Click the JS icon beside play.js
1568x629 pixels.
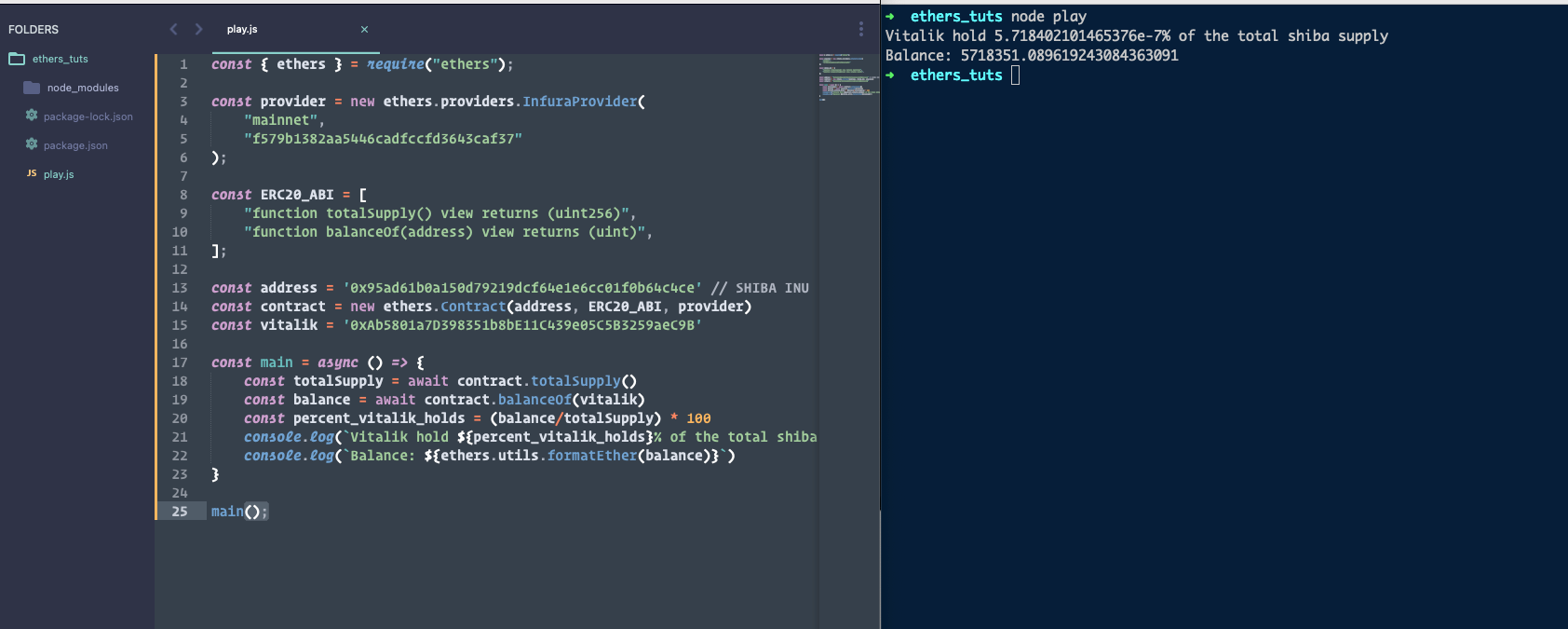[32, 173]
